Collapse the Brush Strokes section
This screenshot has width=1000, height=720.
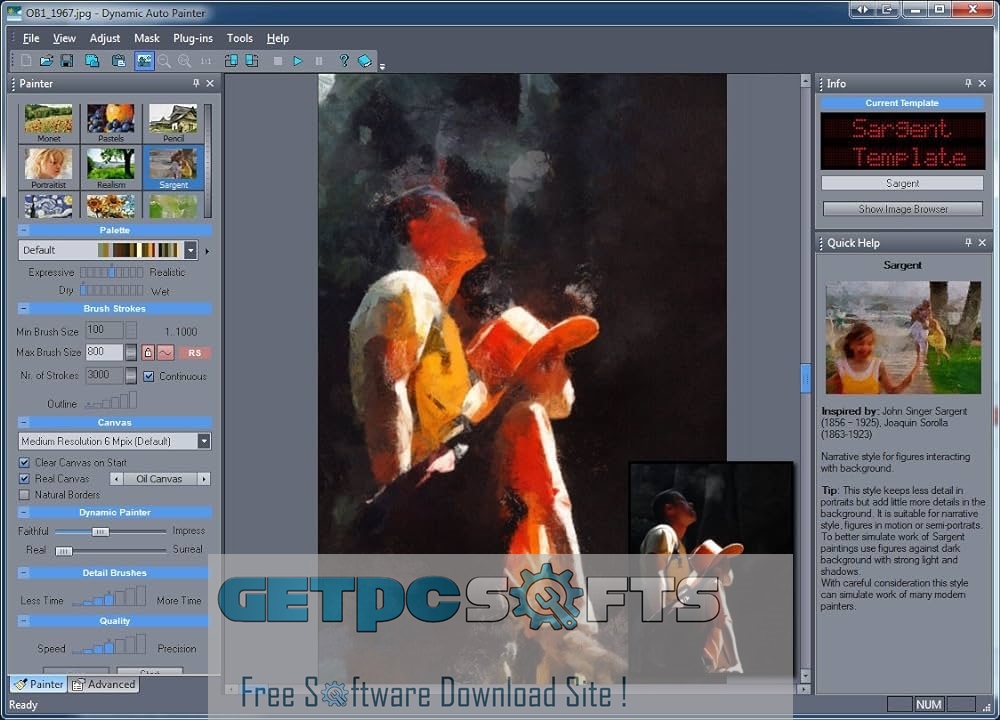(24, 308)
